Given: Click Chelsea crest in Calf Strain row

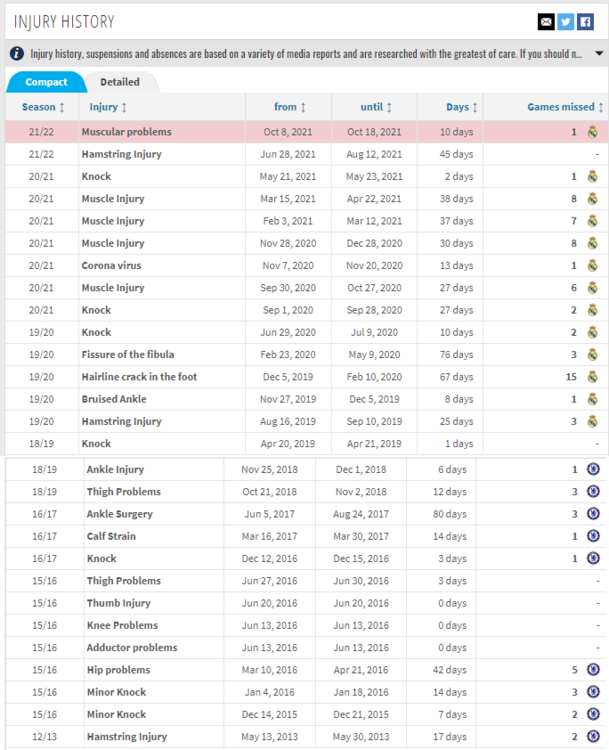Looking at the screenshot, I should point(593,536).
